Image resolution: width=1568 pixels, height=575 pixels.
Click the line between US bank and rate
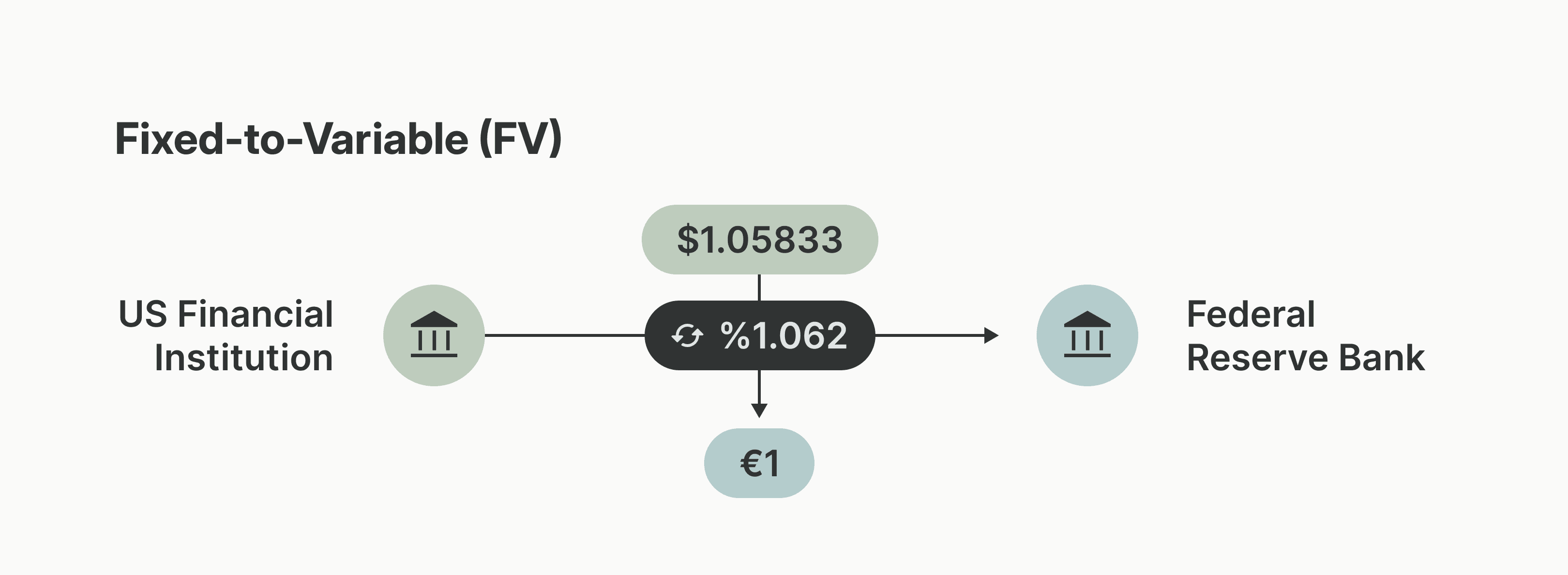[564, 335]
